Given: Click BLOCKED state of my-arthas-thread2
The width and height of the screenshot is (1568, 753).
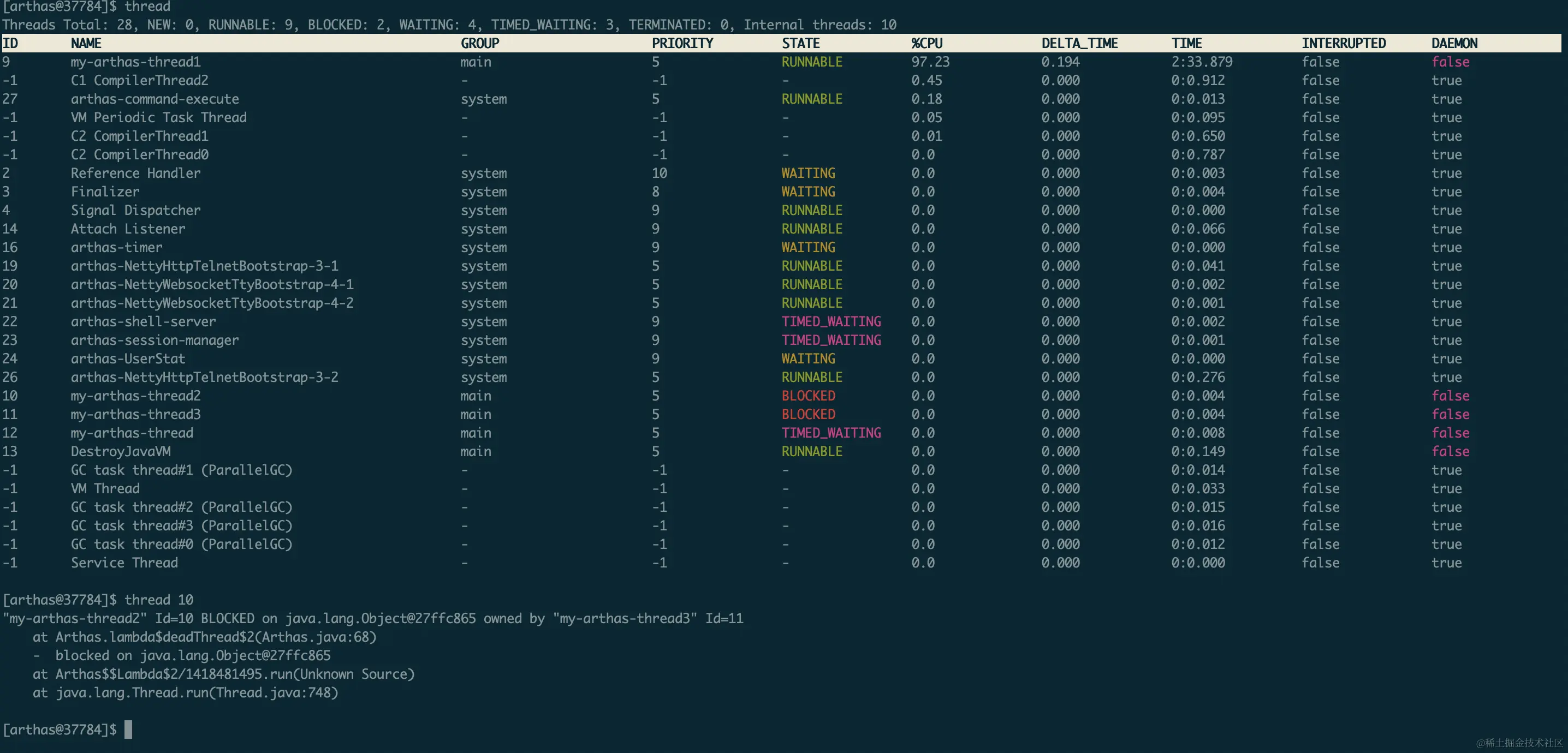Looking at the screenshot, I should pyautogui.click(x=809, y=396).
